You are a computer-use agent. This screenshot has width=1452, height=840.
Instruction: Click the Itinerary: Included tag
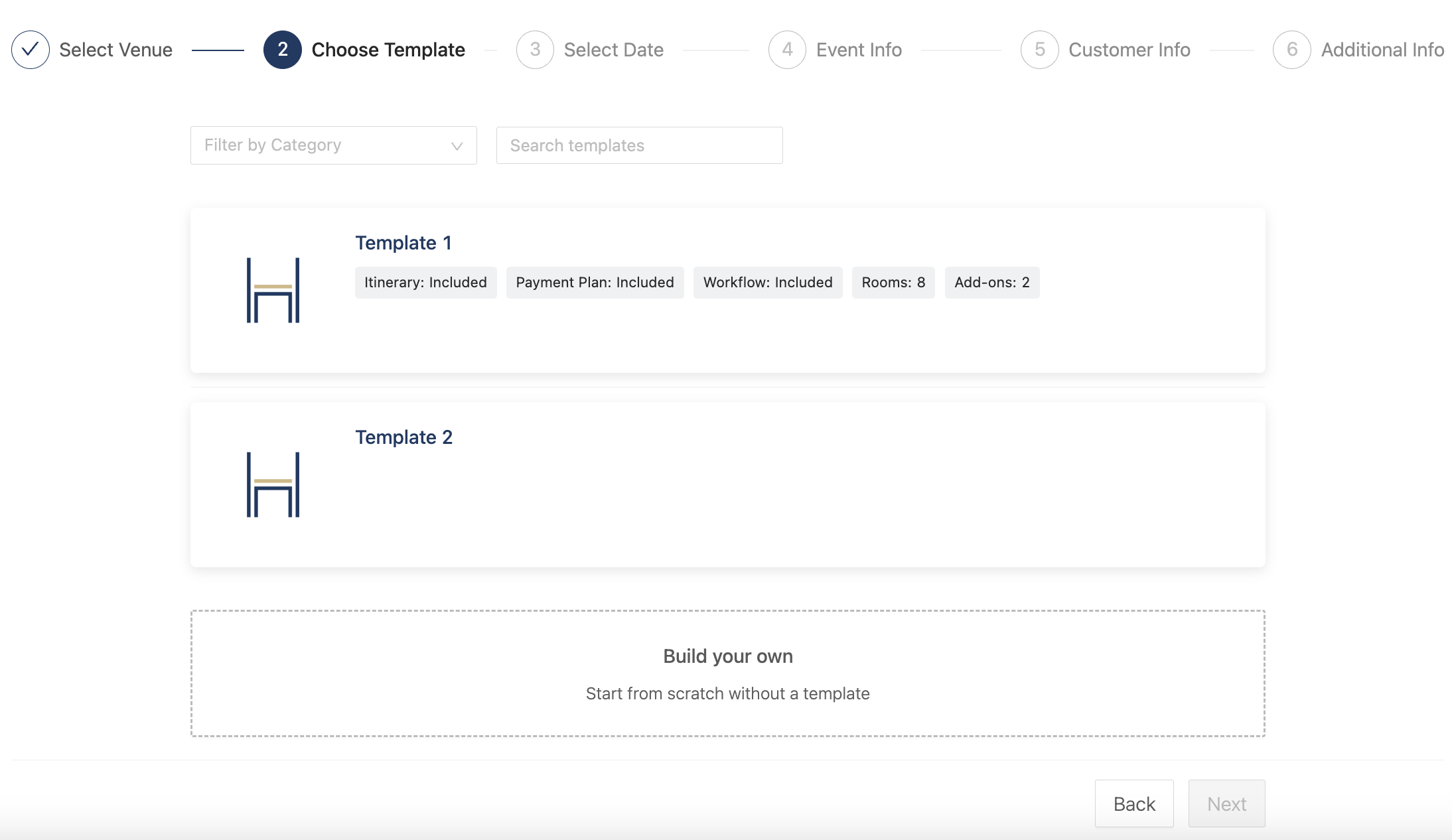tap(425, 283)
